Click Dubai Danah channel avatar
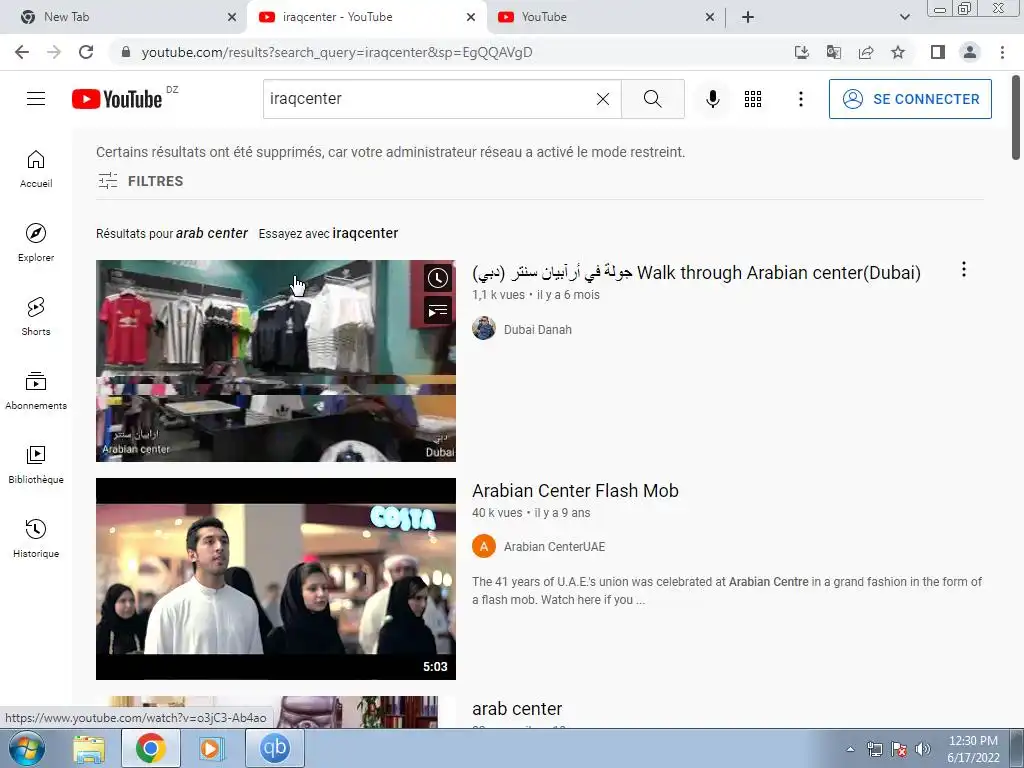This screenshot has height=768, width=1024. pos(484,328)
